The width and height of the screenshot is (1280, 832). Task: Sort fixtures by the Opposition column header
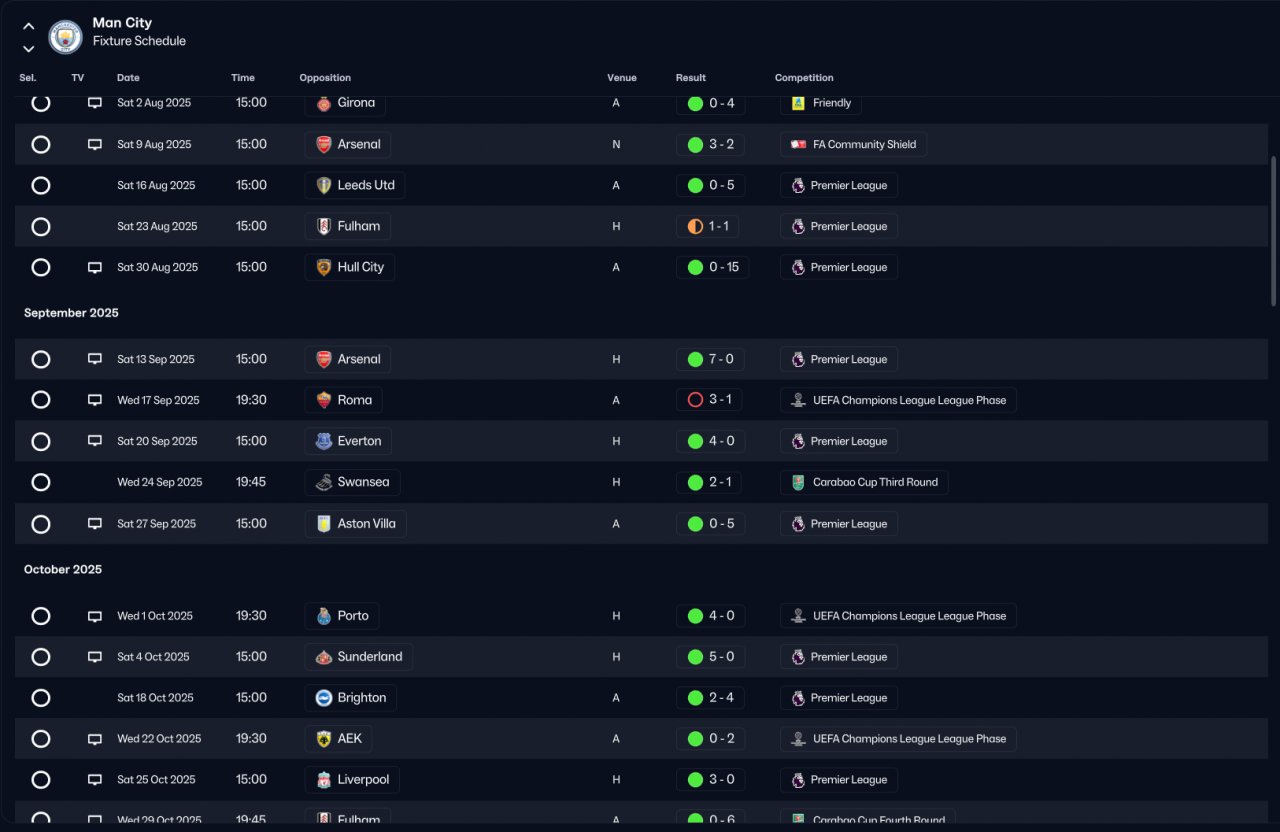325,78
